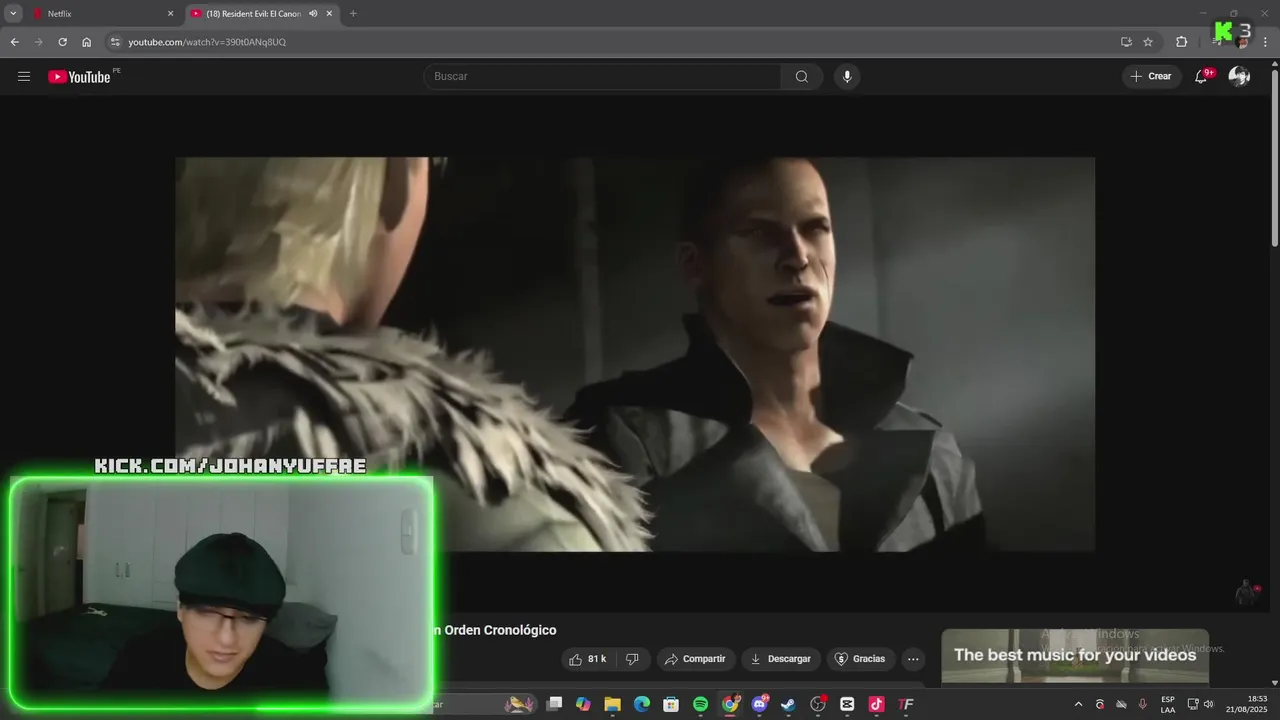The height and width of the screenshot is (720, 1280).
Task: Open Steam from the taskbar
Action: [789, 704]
